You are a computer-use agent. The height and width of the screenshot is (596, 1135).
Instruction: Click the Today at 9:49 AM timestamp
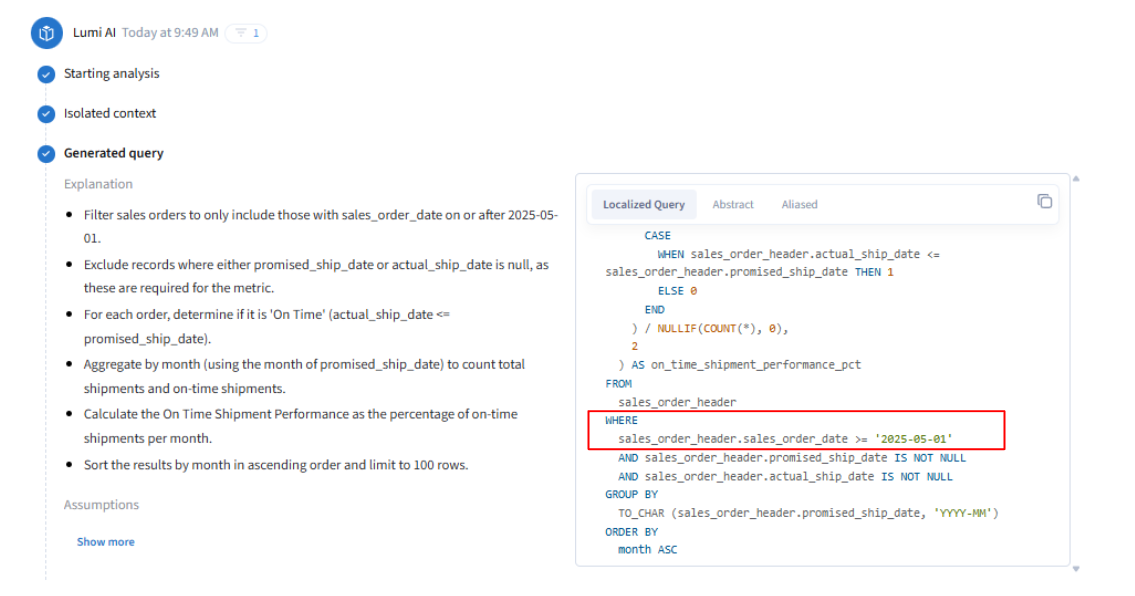pos(170,33)
